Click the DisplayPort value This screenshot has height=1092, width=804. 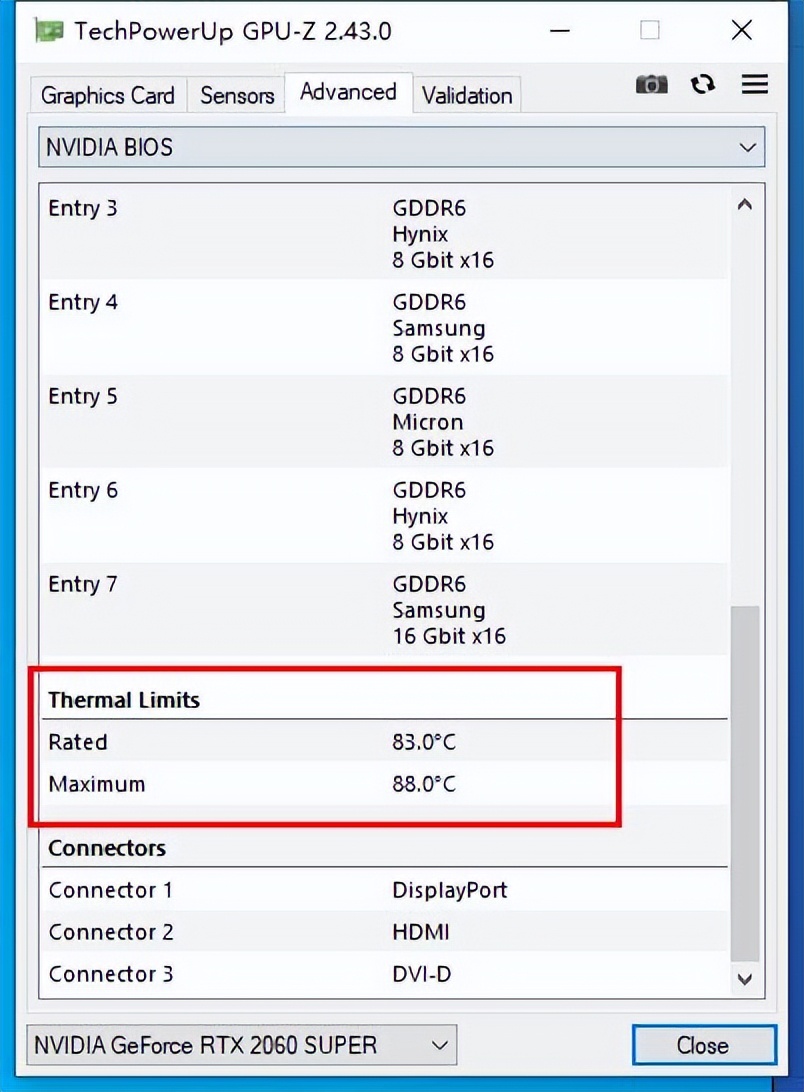[x=450, y=891]
